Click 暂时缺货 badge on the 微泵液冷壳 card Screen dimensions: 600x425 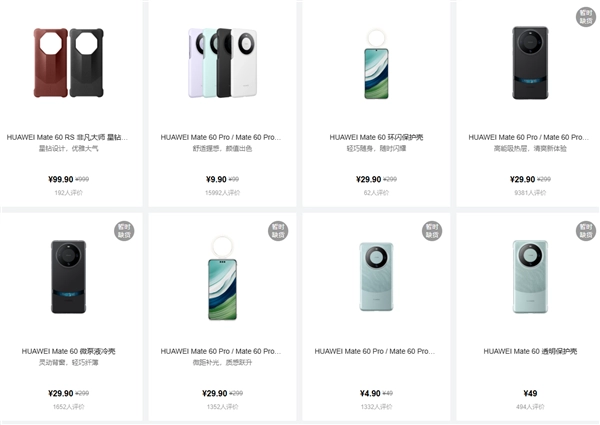[x=124, y=232]
